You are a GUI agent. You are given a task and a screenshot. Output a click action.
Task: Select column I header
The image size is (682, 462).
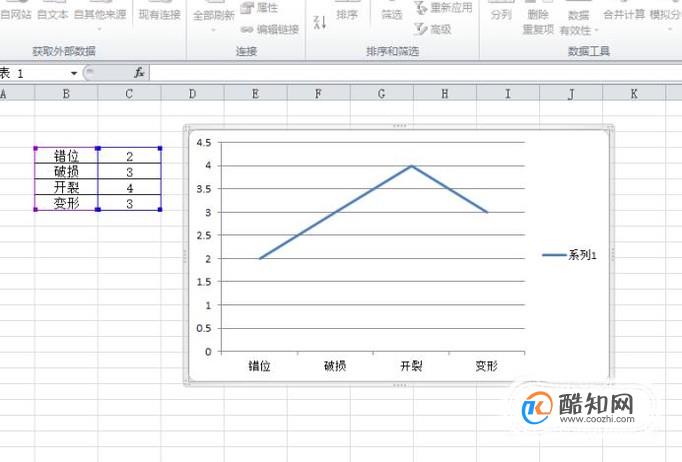click(x=508, y=94)
